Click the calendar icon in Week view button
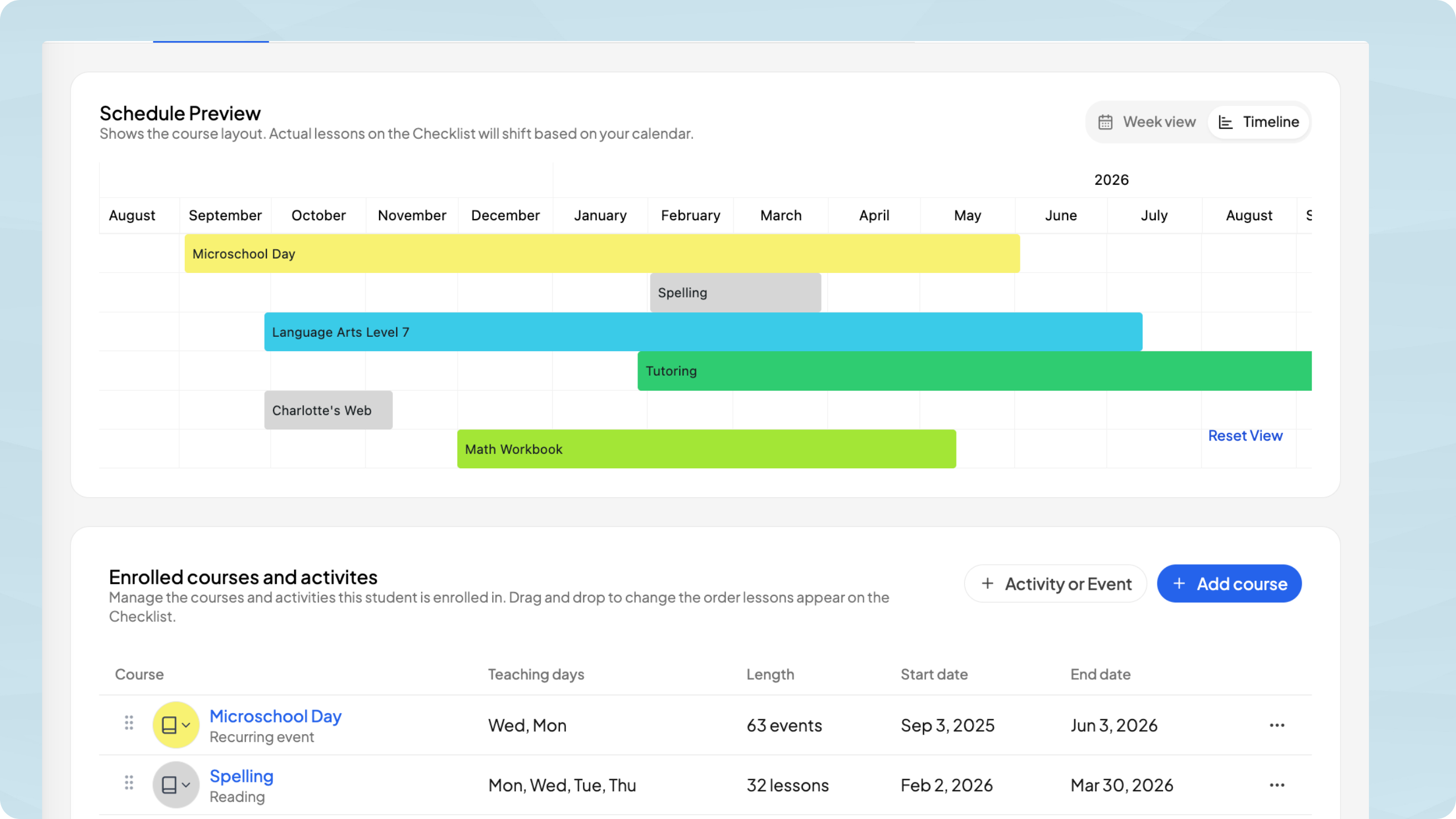This screenshot has width=1456, height=819. click(x=1105, y=122)
